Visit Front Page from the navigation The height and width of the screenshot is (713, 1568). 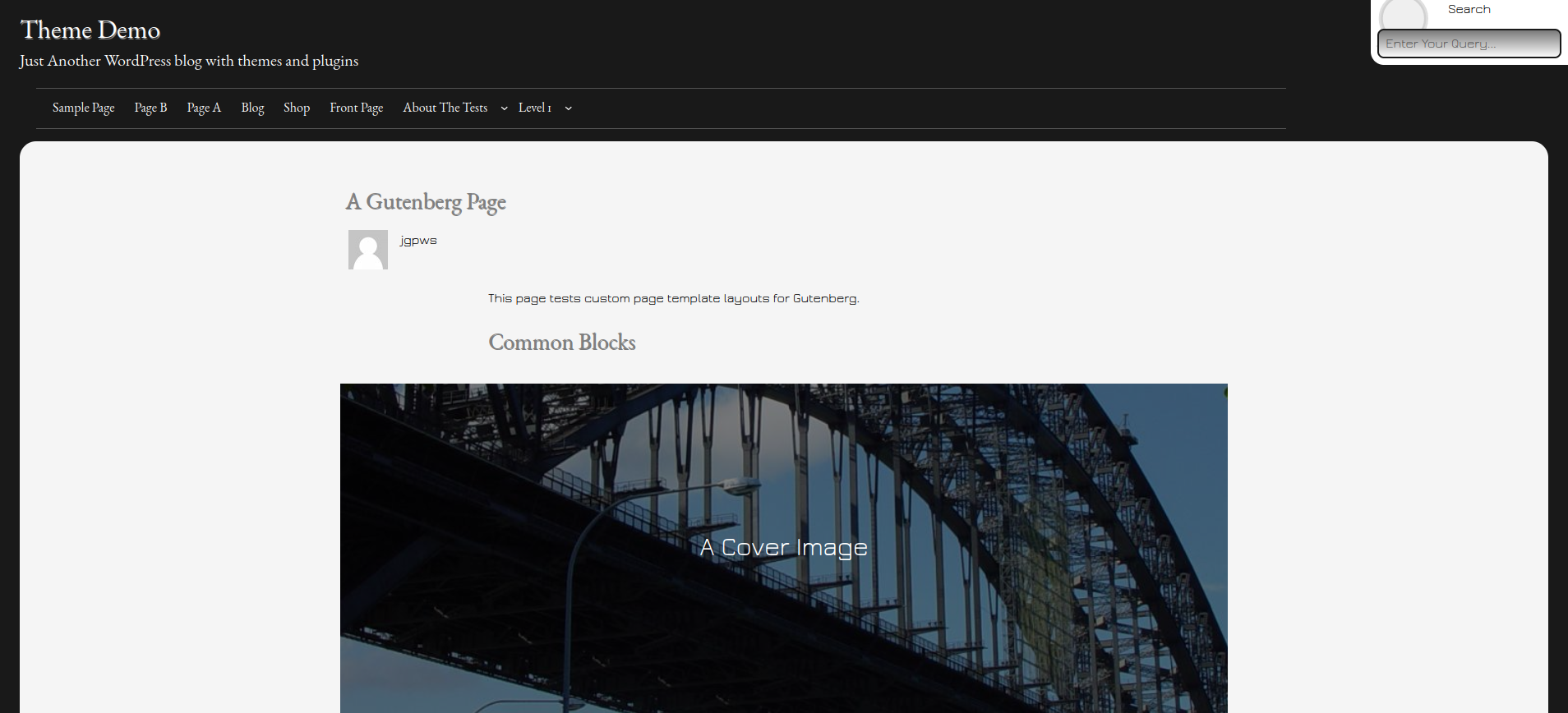tap(357, 108)
